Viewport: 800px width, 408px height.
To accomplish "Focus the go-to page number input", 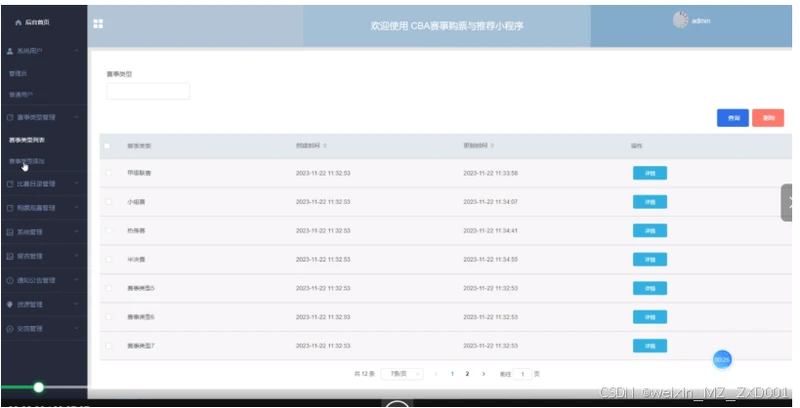I will pos(522,374).
